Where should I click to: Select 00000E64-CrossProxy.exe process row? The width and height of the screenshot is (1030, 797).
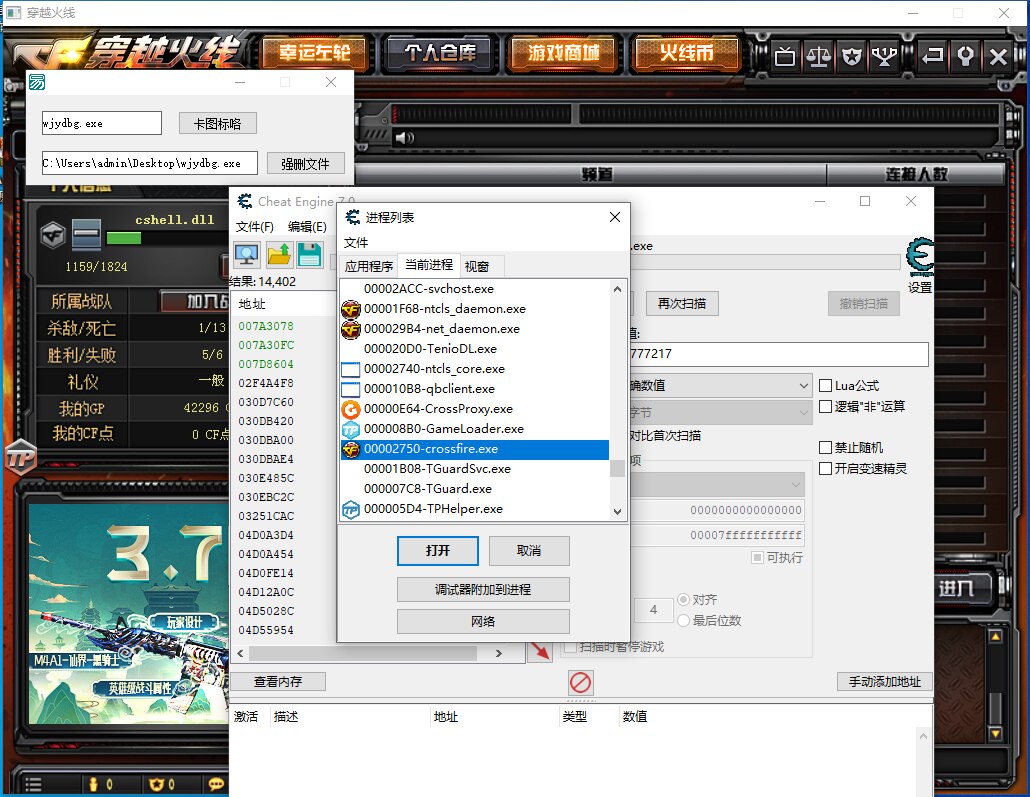point(474,409)
